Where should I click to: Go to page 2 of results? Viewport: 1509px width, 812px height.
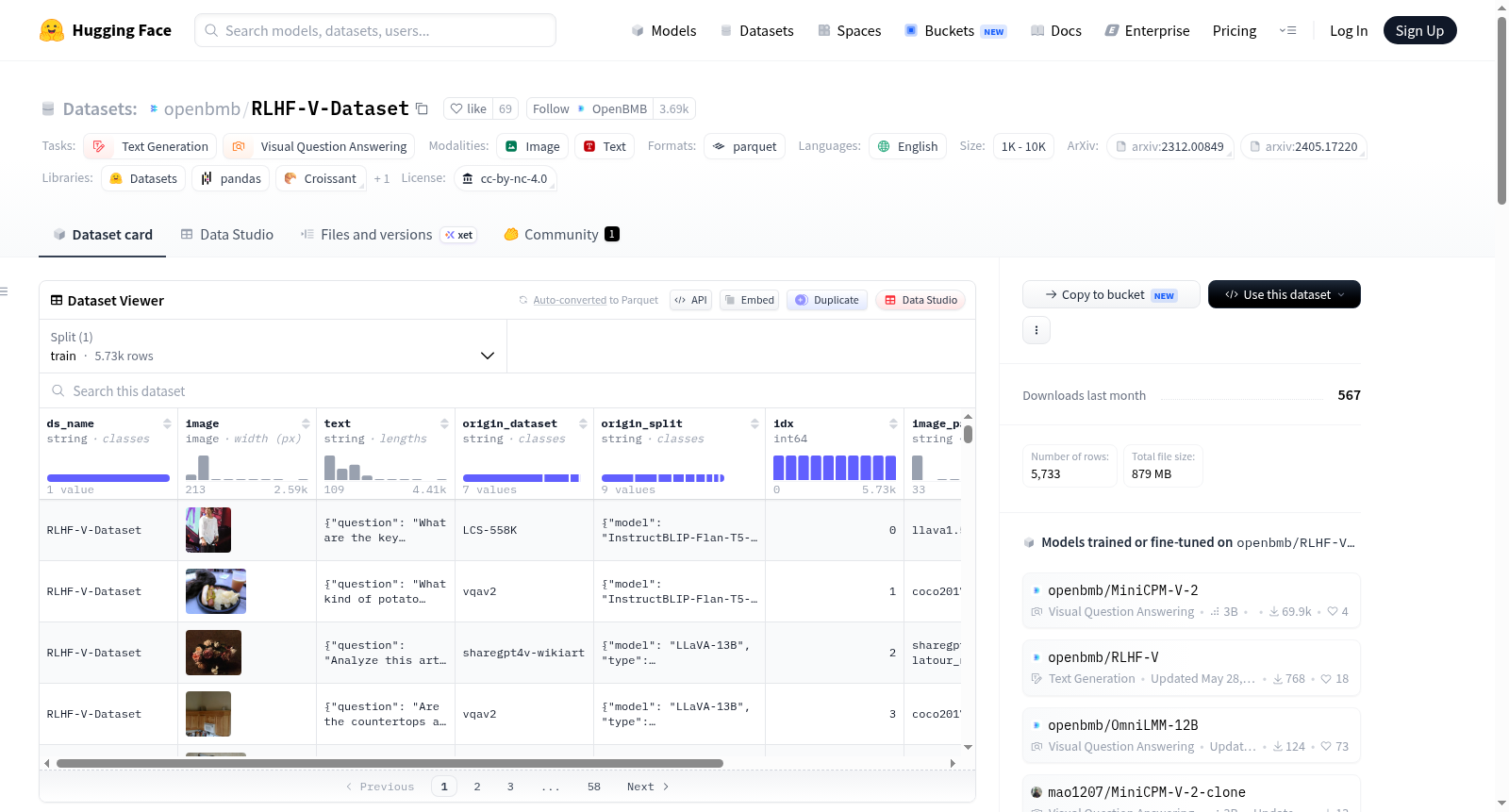pos(477,787)
